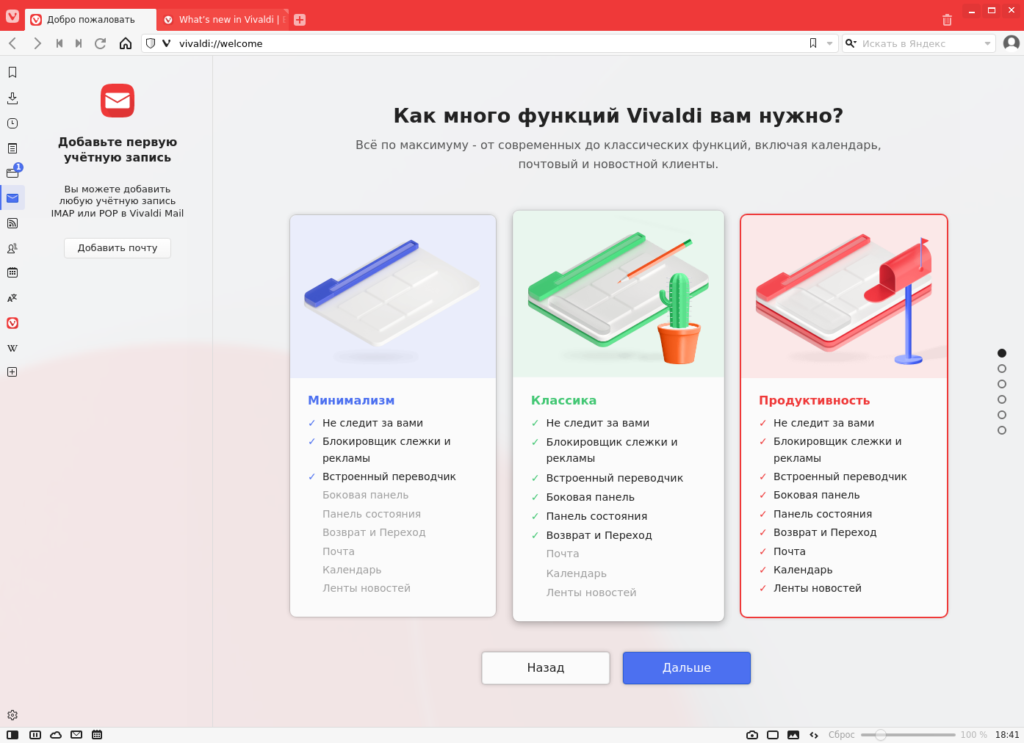Switch to Добро пожаловать tab
The height and width of the screenshot is (743, 1024).
[x=91, y=20]
